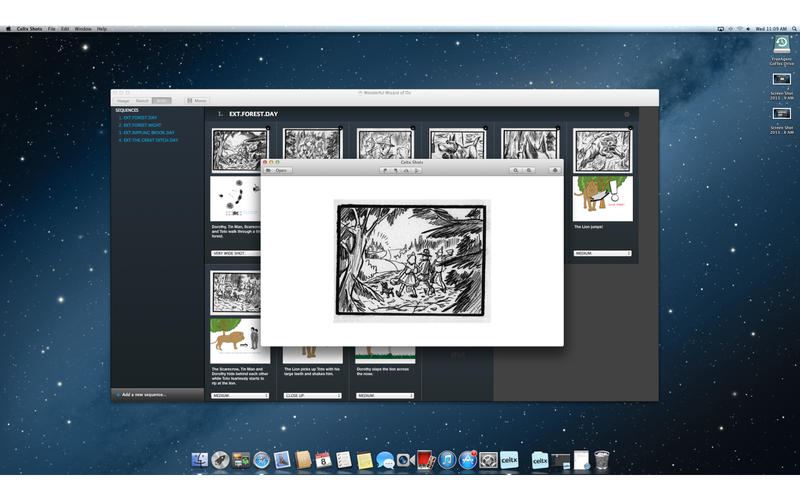Open the FreeAgent GoFlex Drive desktop icon
Screen dimensions: 800x500
click(782, 51)
